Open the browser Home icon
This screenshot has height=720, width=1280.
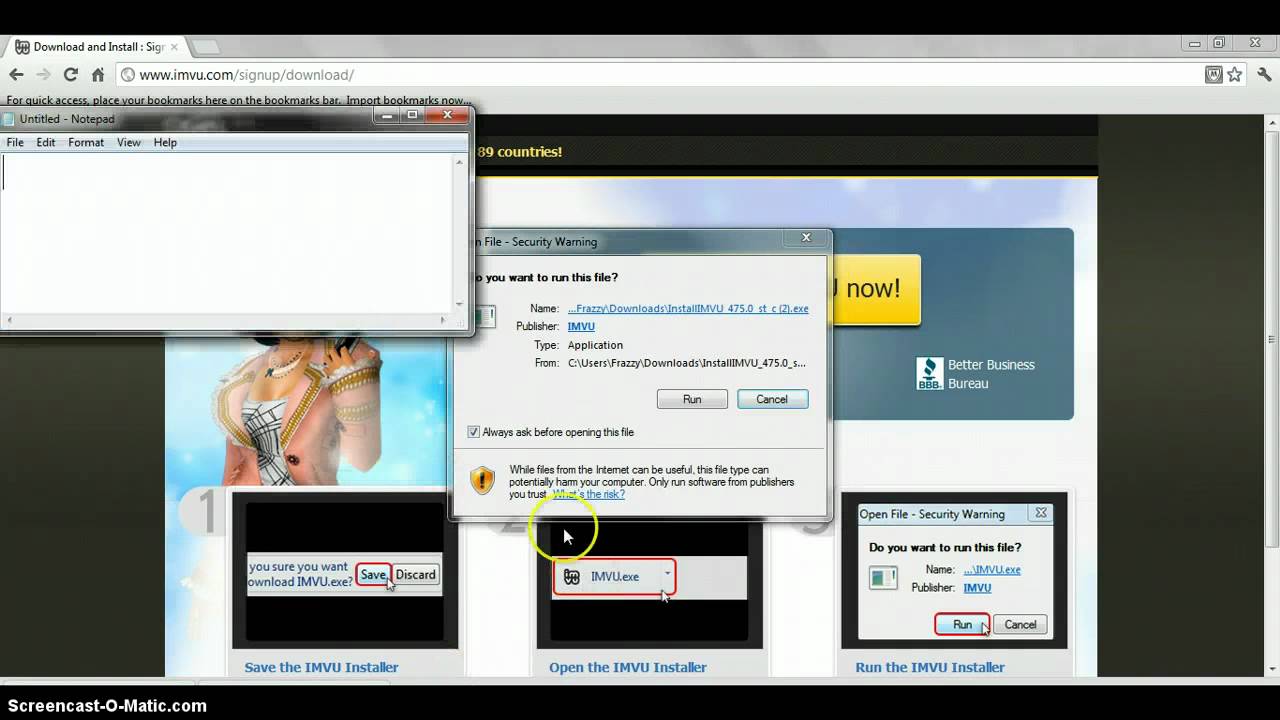[x=98, y=74]
